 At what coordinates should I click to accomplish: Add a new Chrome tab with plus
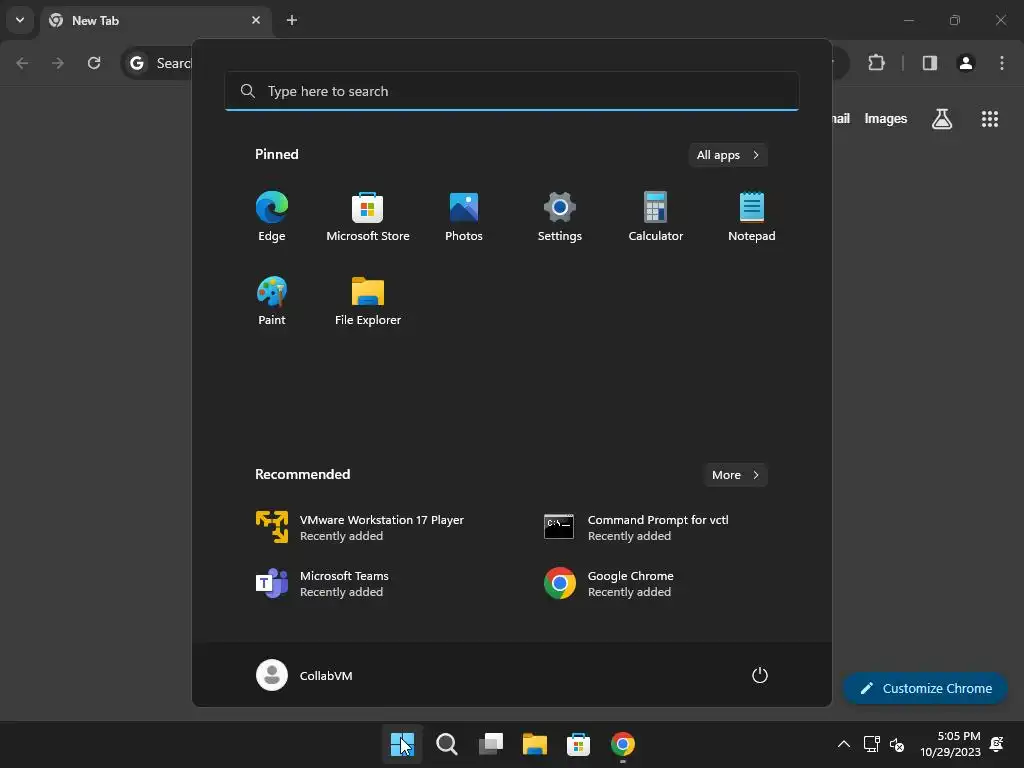(x=292, y=20)
